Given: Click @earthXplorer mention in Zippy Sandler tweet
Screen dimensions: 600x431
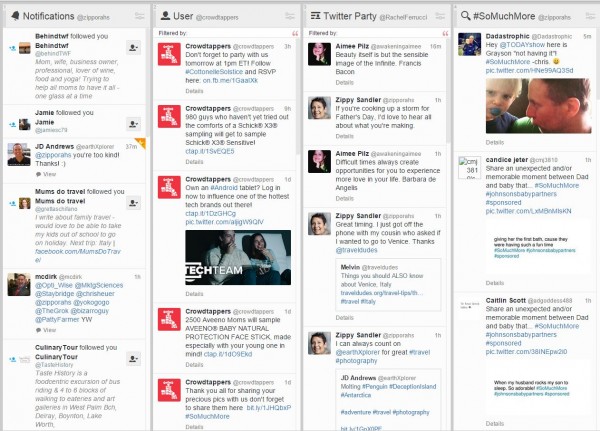Looking at the screenshot, I should (x=358, y=352).
